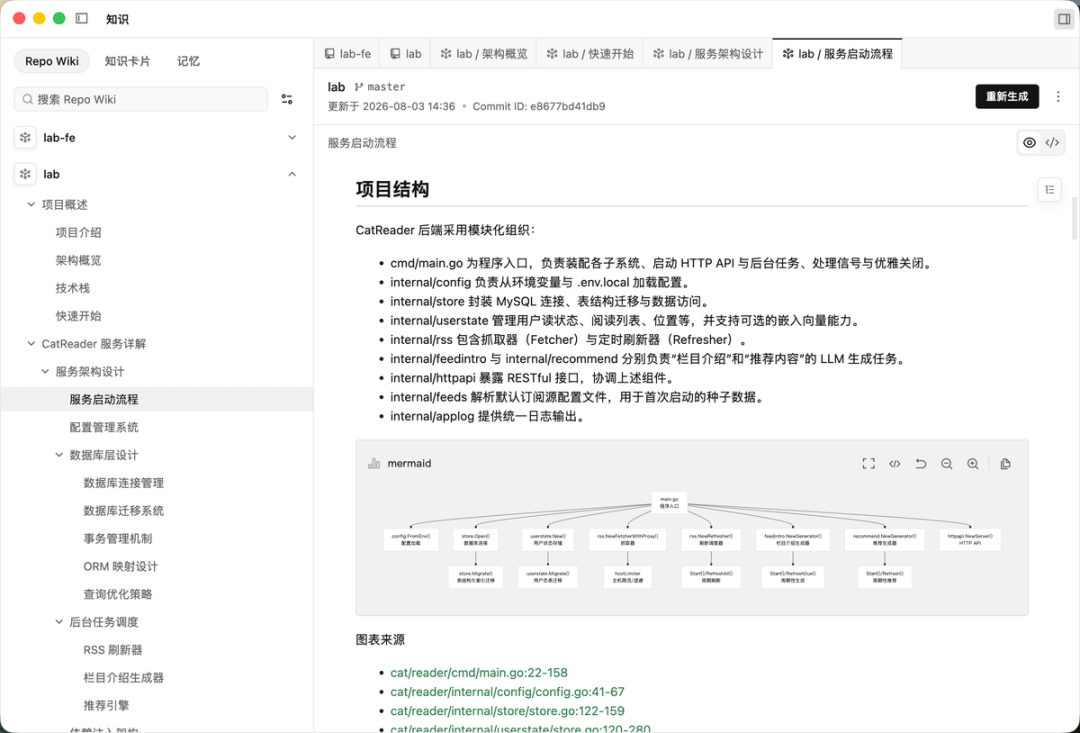Viewport: 1080px width, 733px height.
Task: Collapse the 服务架构设计 node
Action: tap(45, 371)
